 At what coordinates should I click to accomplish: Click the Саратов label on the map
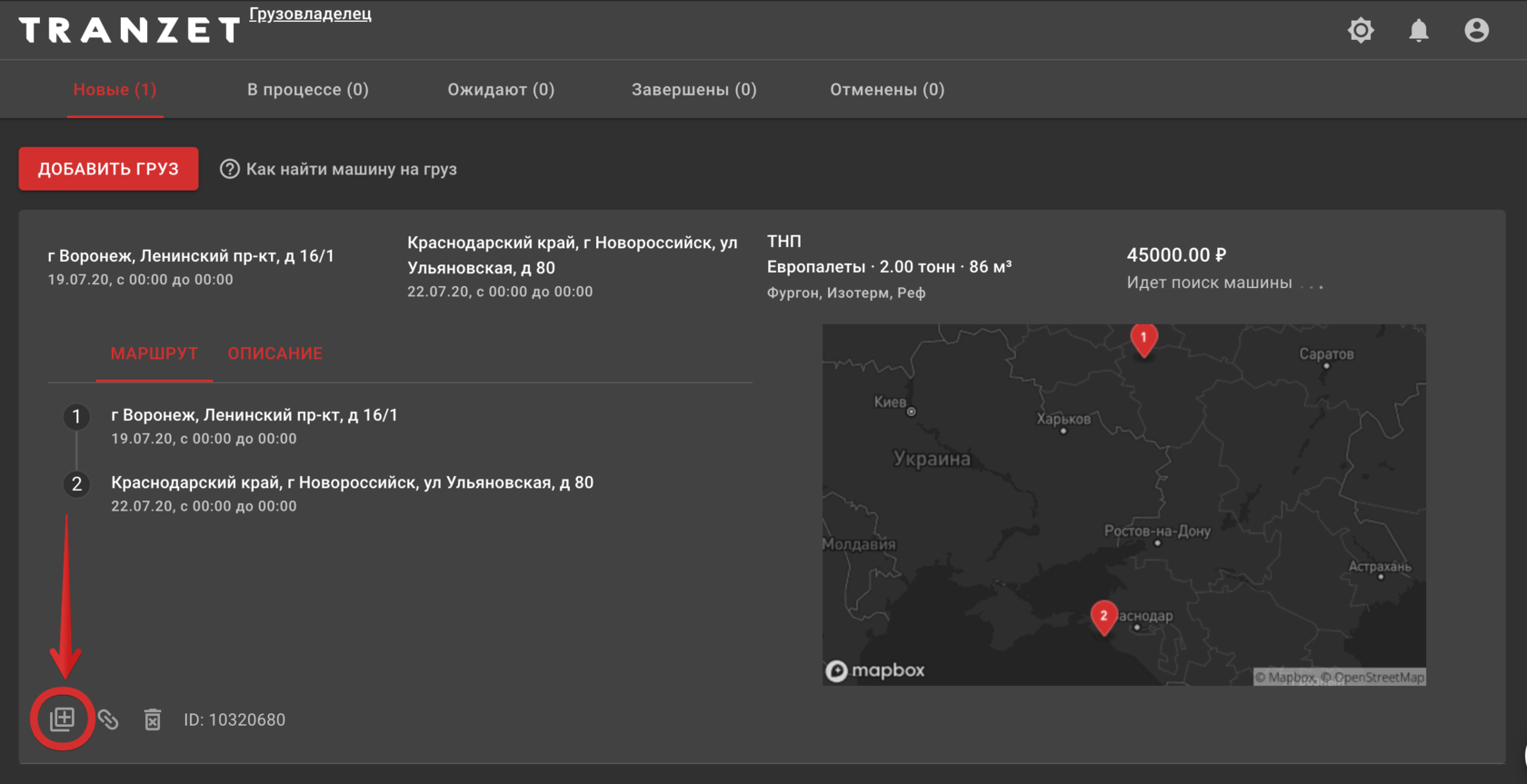1326,354
